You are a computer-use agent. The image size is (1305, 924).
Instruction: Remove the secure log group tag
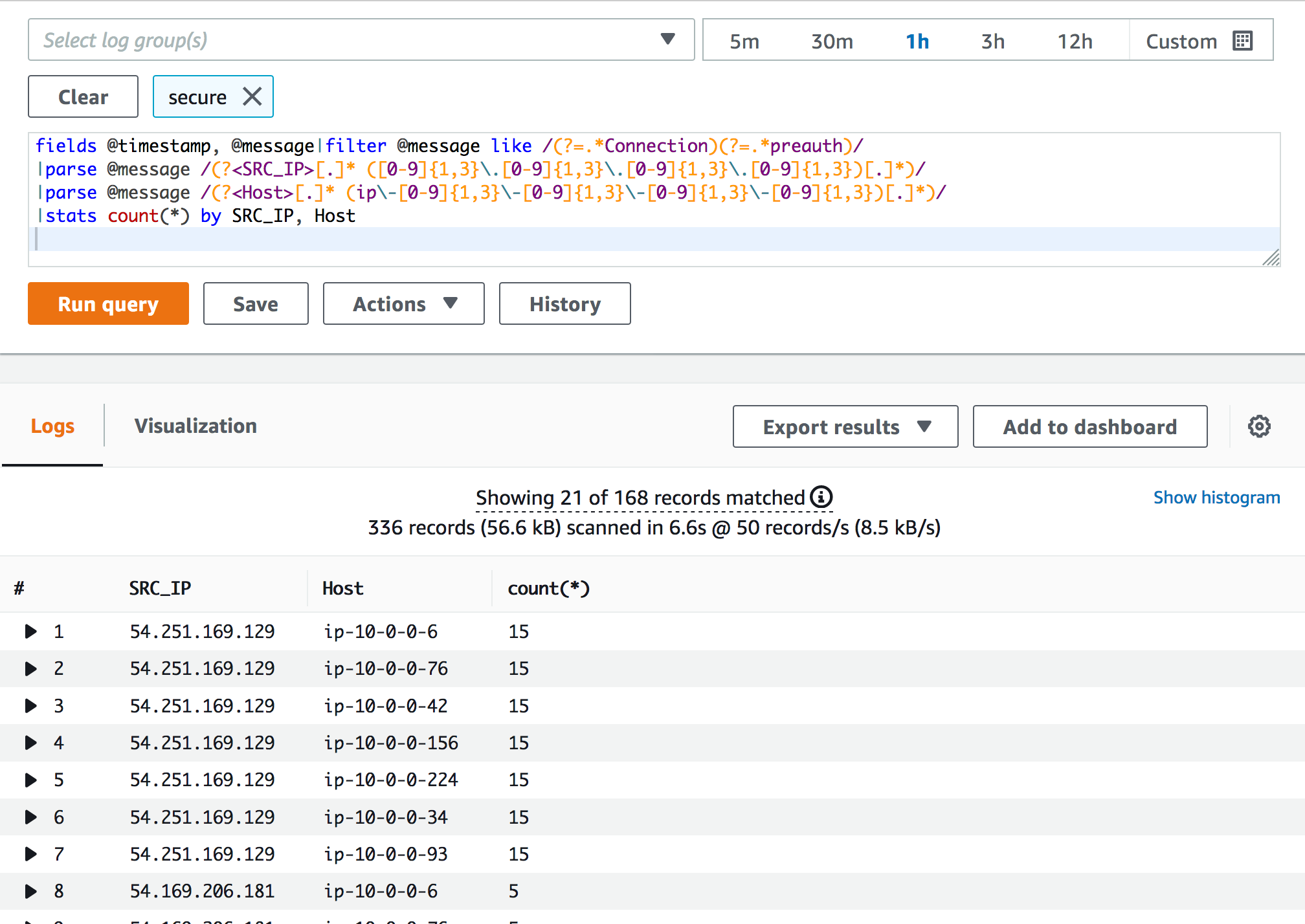coord(252,96)
